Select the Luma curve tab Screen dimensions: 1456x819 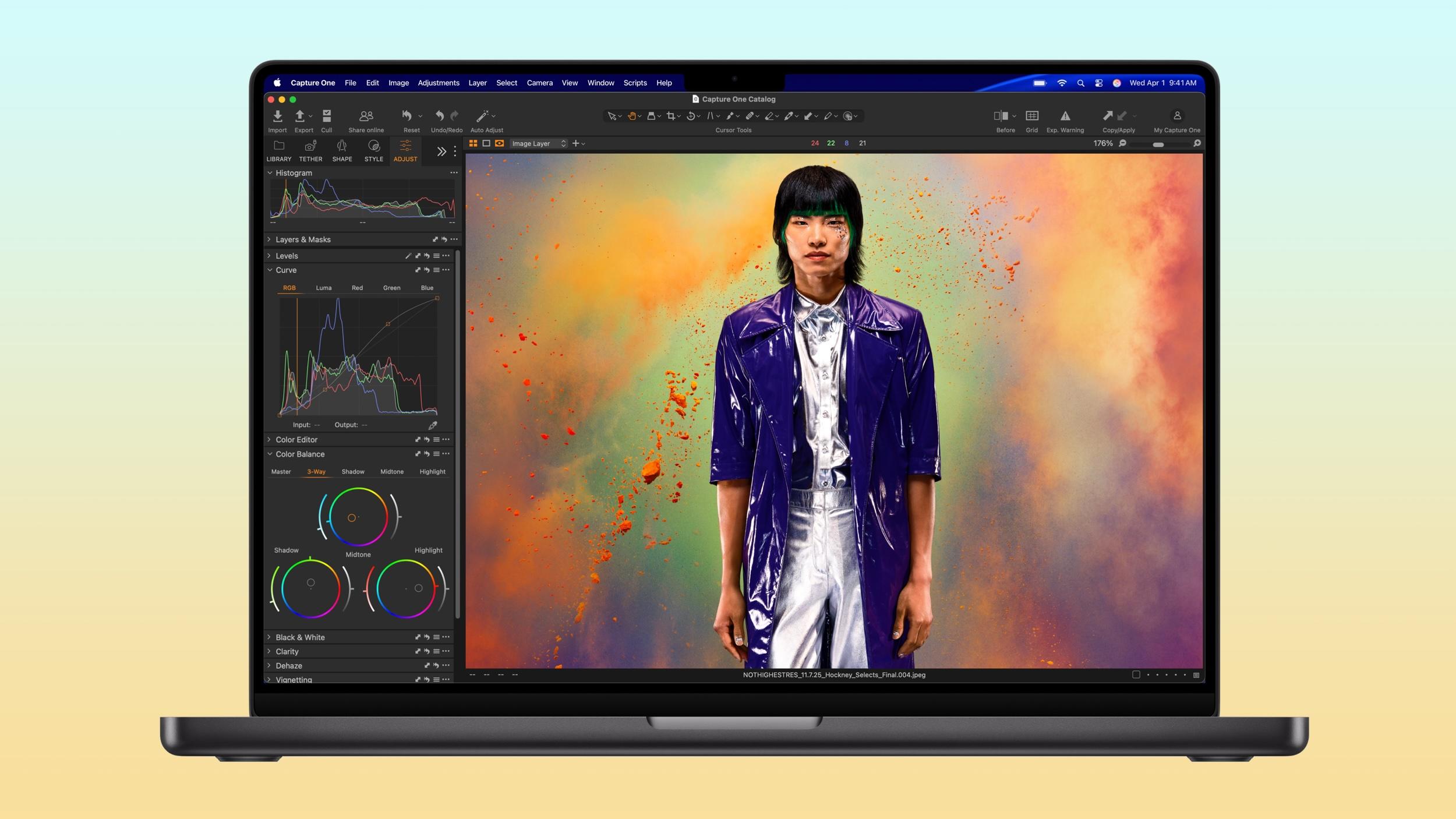pyautogui.click(x=324, y=288)
